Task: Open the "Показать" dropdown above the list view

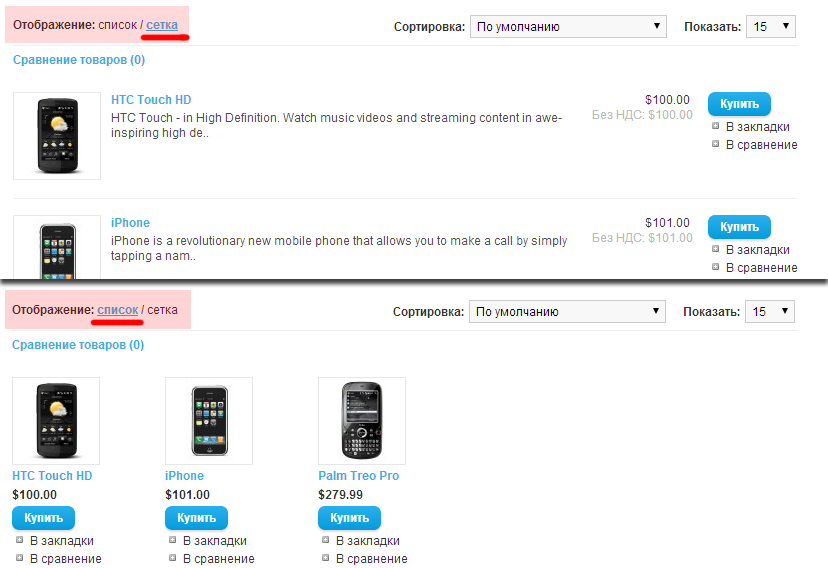Action: coord(770,27)
